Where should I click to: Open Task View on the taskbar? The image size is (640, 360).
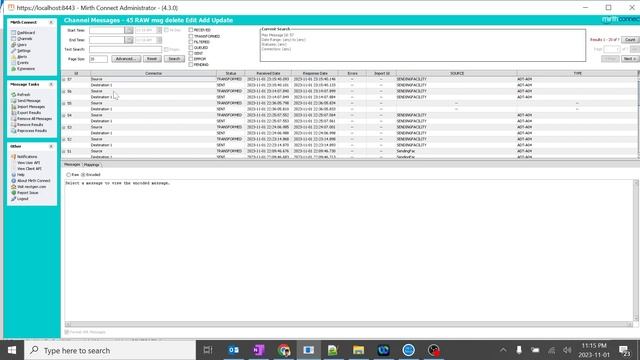208,350
